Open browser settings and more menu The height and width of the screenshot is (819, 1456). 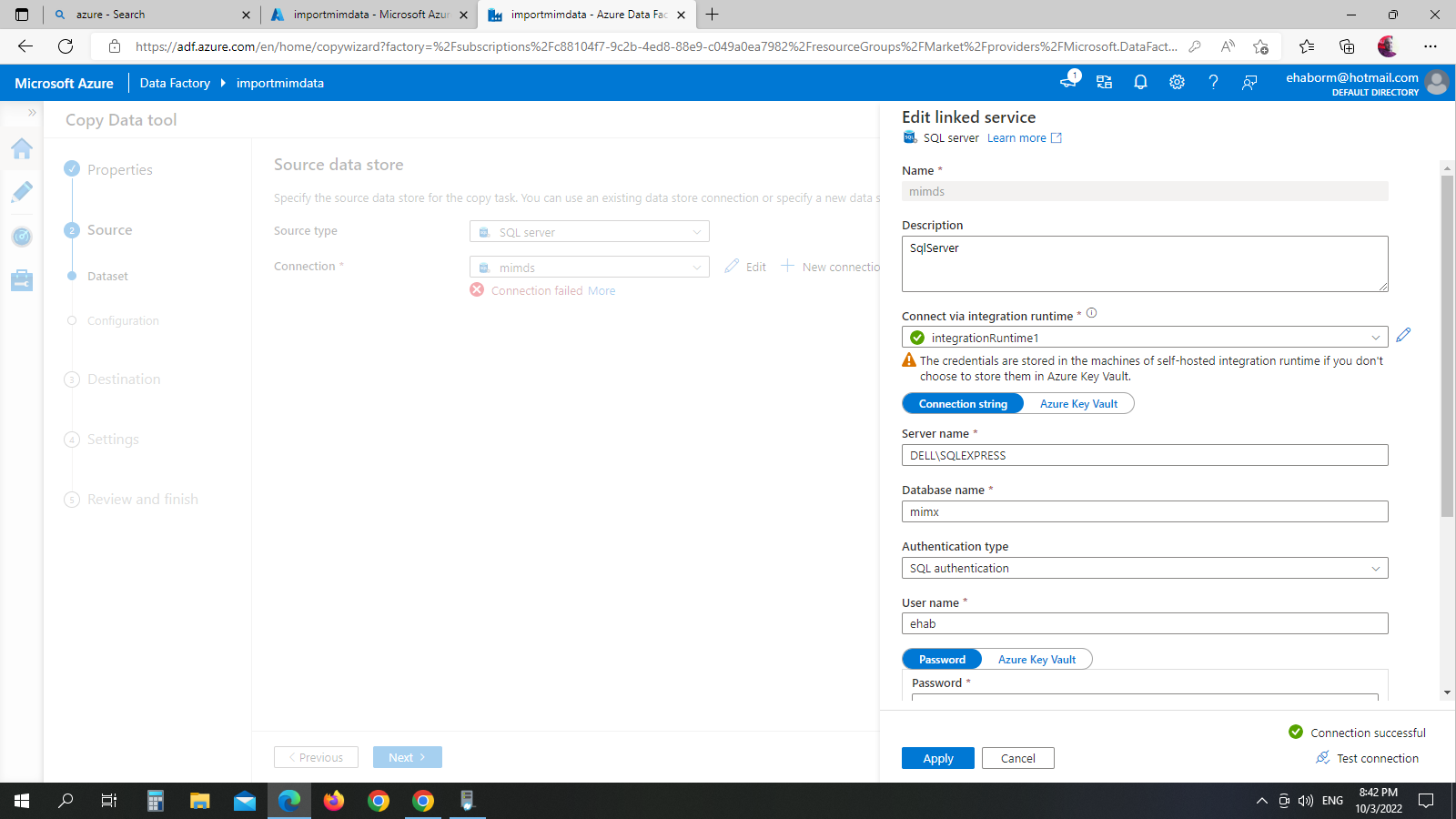point(1431,46)
